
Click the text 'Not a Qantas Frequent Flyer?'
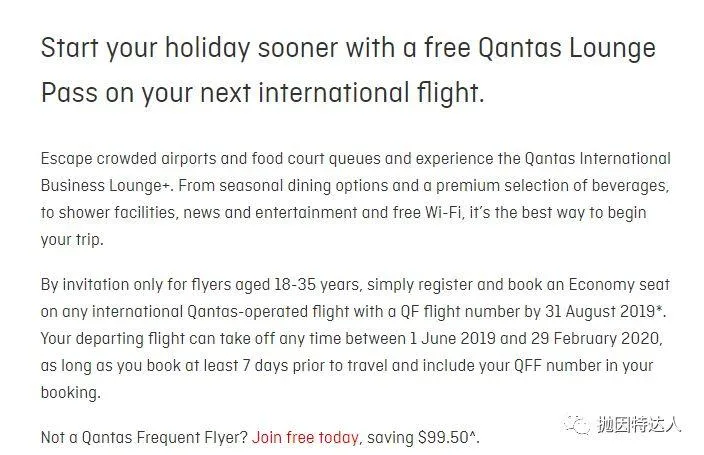point(144,437)
